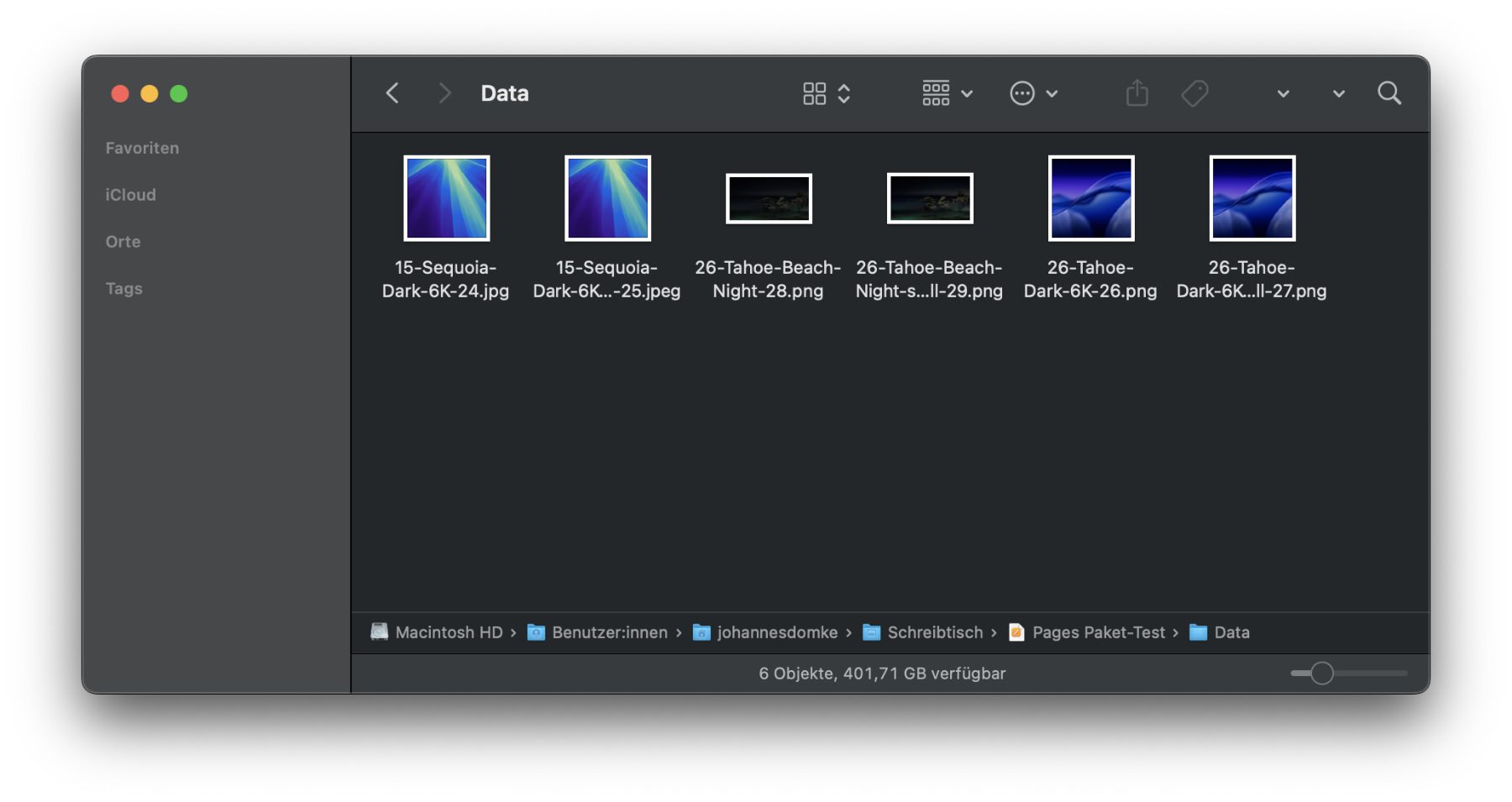1512x802 pixels.
Task: Open the search magnifying glass
Action: pyautogui.click(x=1389, y=93)
